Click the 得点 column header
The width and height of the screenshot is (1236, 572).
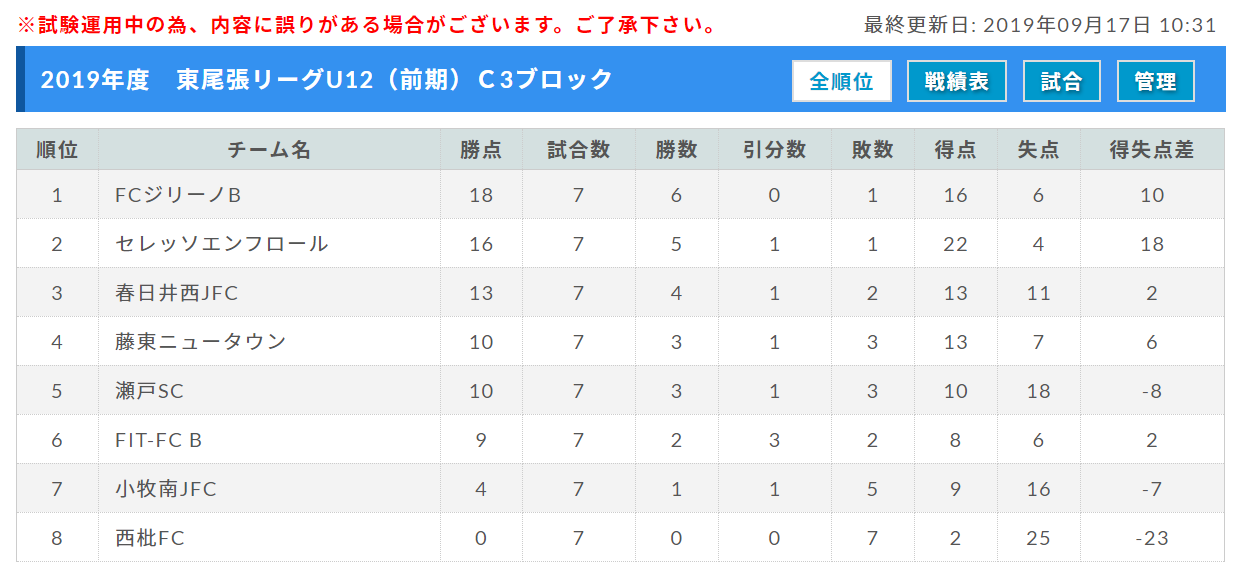[955, 150]
